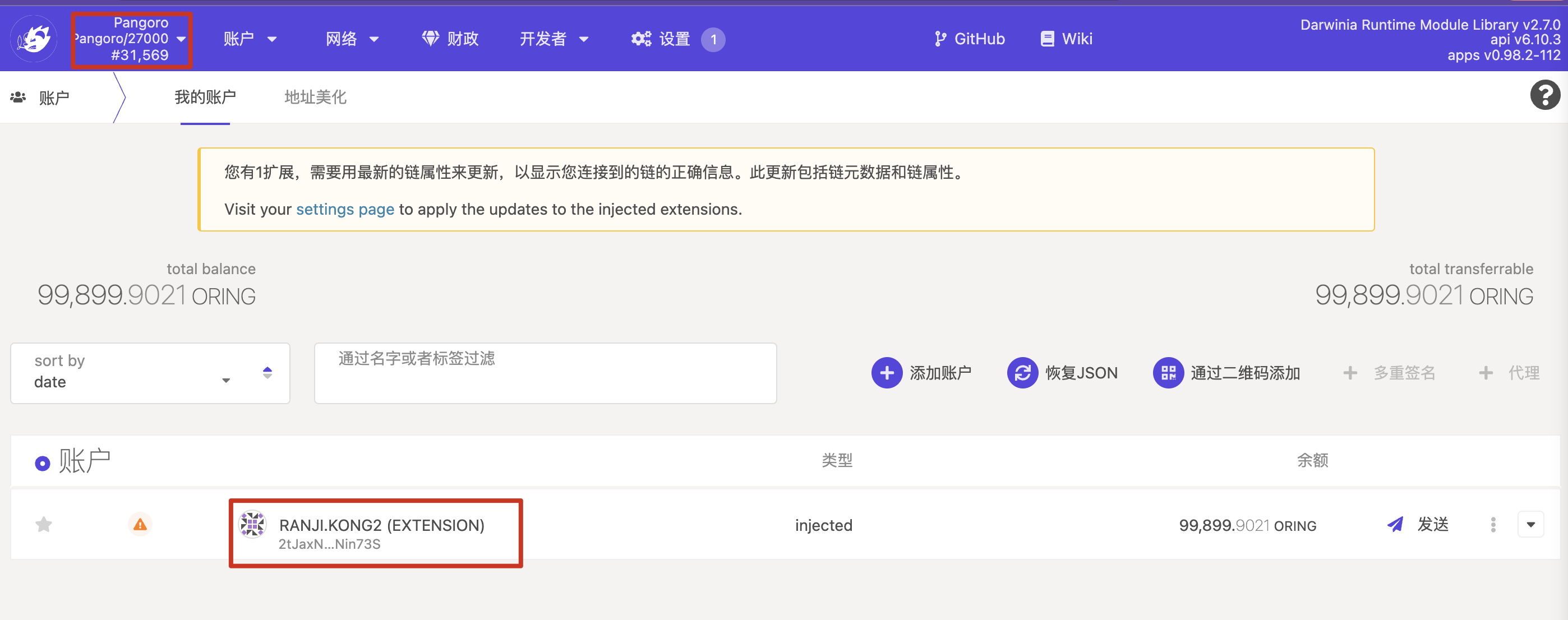
Task: Open the Pangoro network selector dropdown
Action: 131,39
